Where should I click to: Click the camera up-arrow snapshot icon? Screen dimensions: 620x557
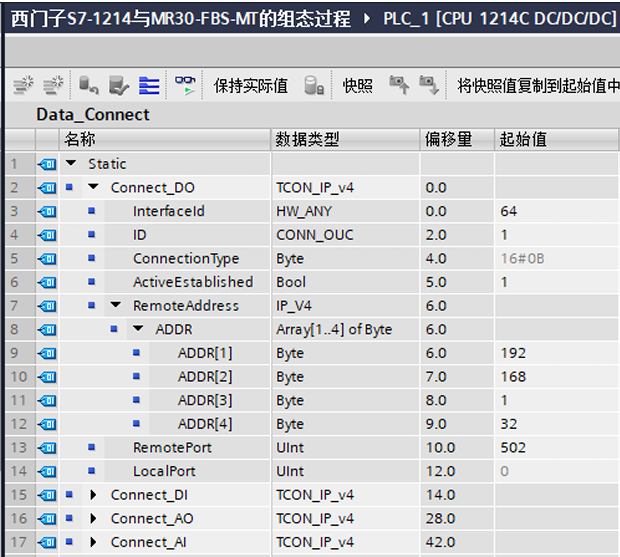tap(399, 85)
